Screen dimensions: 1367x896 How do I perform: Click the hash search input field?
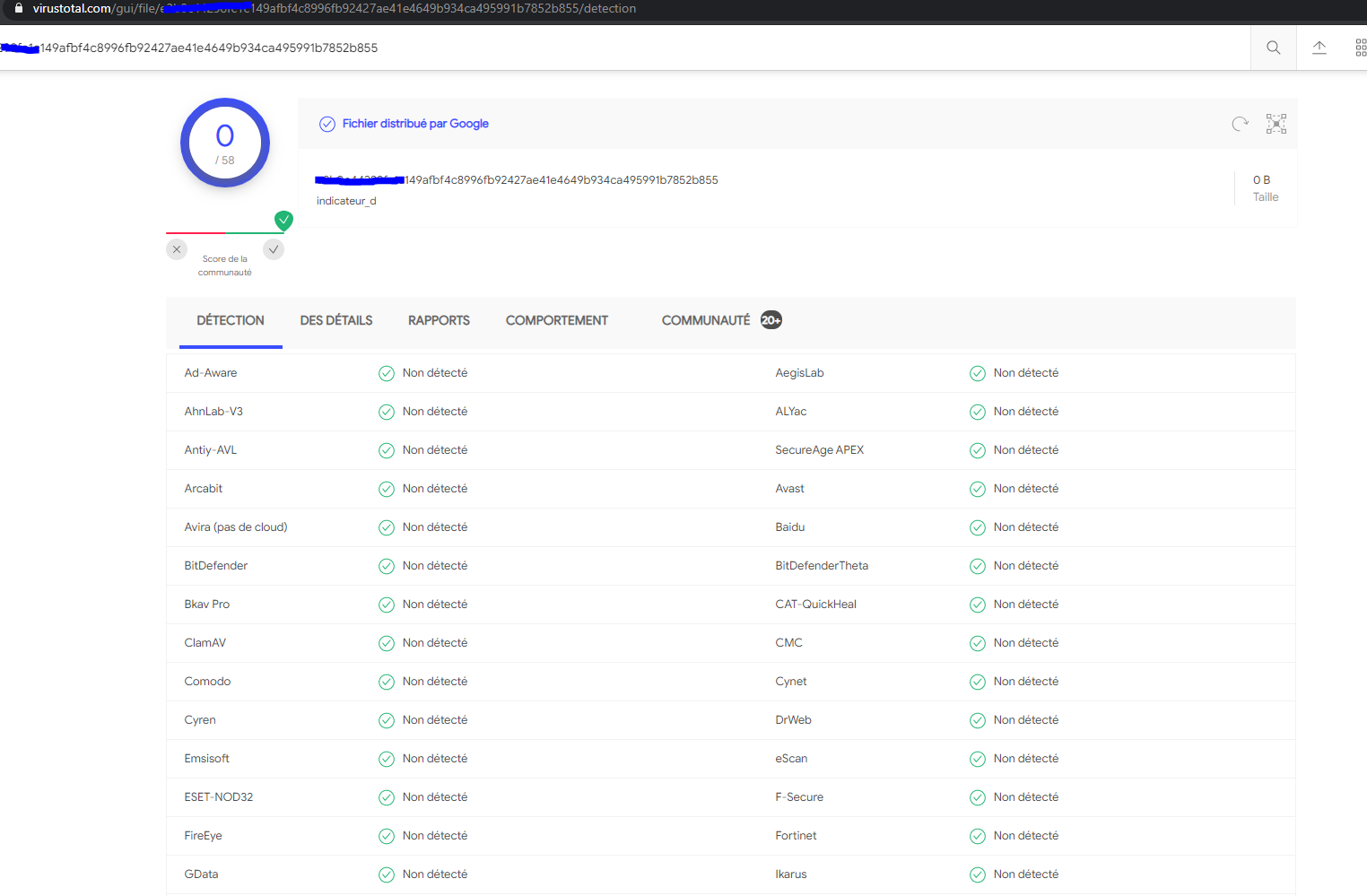point(625,48)
